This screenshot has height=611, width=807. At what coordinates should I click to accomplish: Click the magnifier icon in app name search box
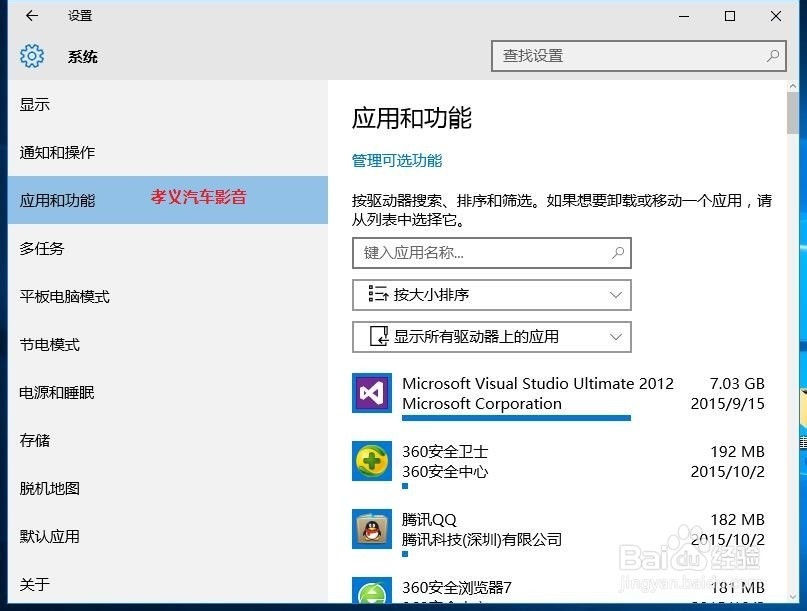point(618,253)
